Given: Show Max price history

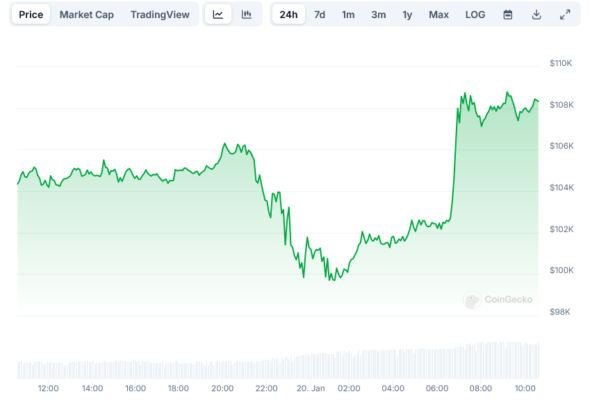Looking at the screenshot, I should point(439,15).
